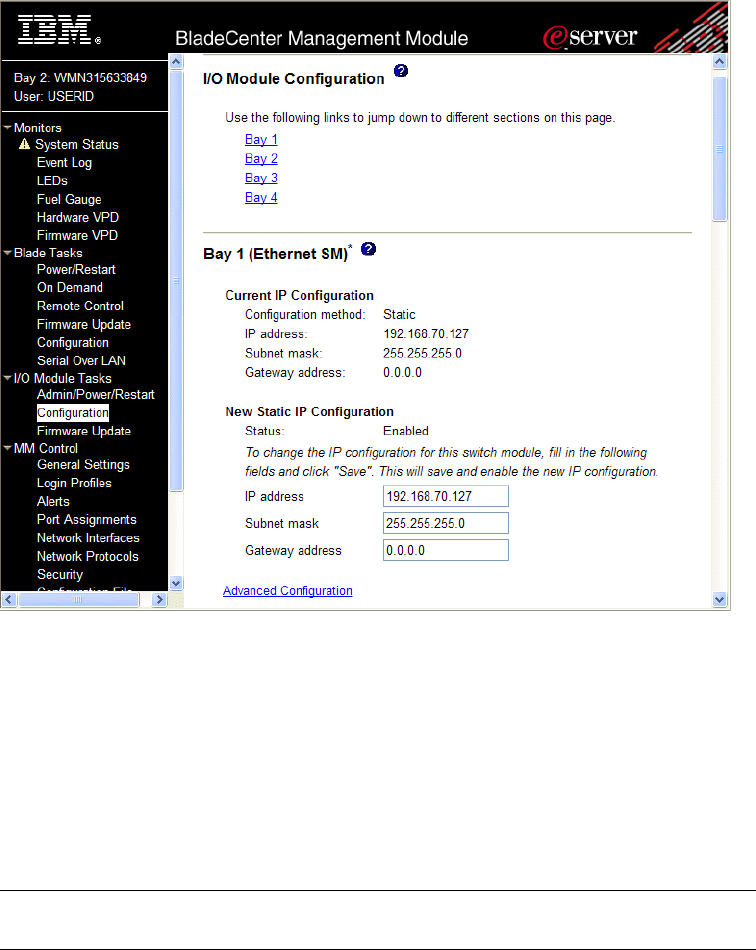756x950 pixels.
Task: Click navigation pane horizontal scrollbar thumb
Action: click(x=79, y=600)
